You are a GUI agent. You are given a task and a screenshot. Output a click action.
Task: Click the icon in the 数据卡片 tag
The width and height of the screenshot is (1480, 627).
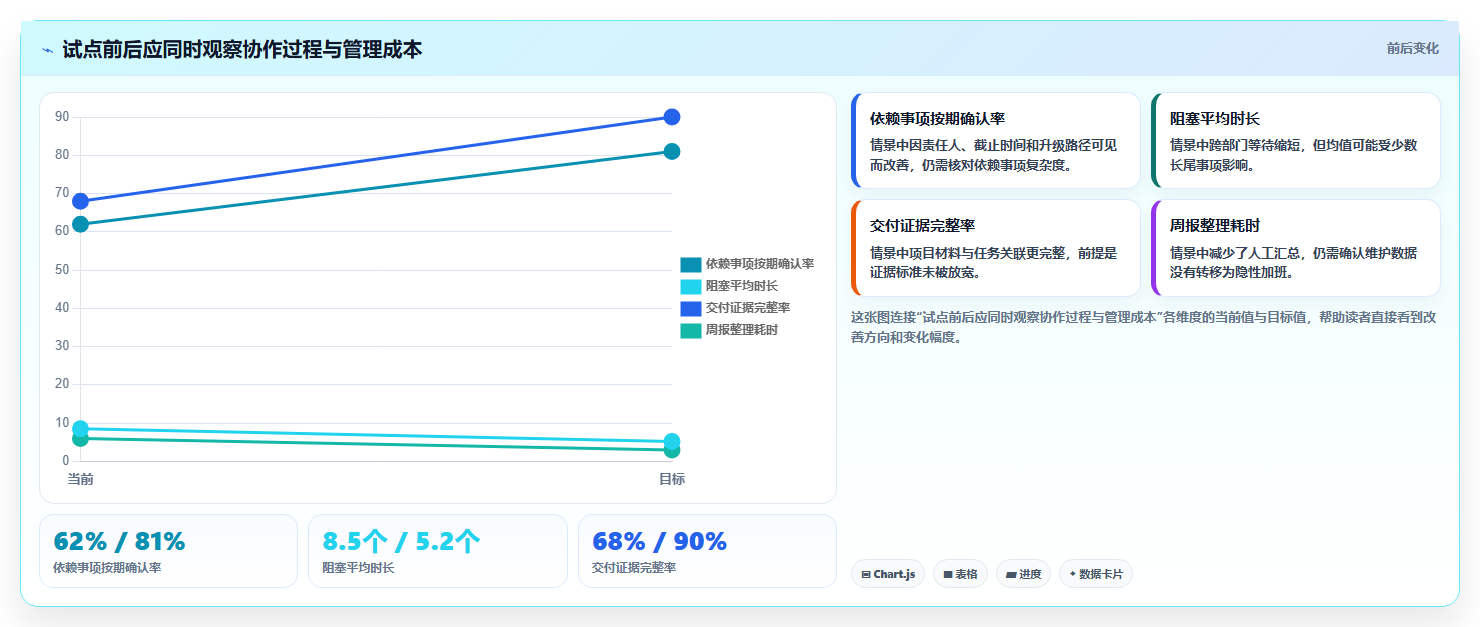point(1073,574)
